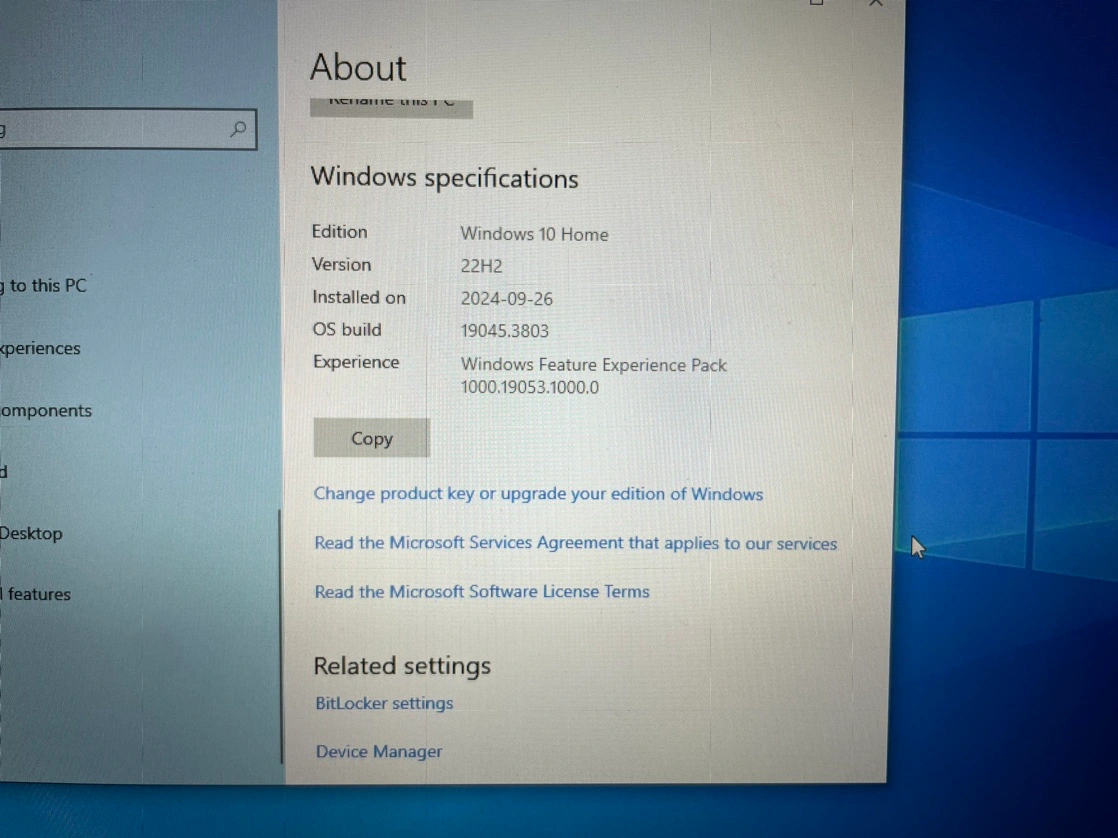Image resolution: width=1118 pixels, height=838 pixels.
Task: Select sidebar item ending in 'Desktop'
Action: pyautogui.click(x=31, y=533)
